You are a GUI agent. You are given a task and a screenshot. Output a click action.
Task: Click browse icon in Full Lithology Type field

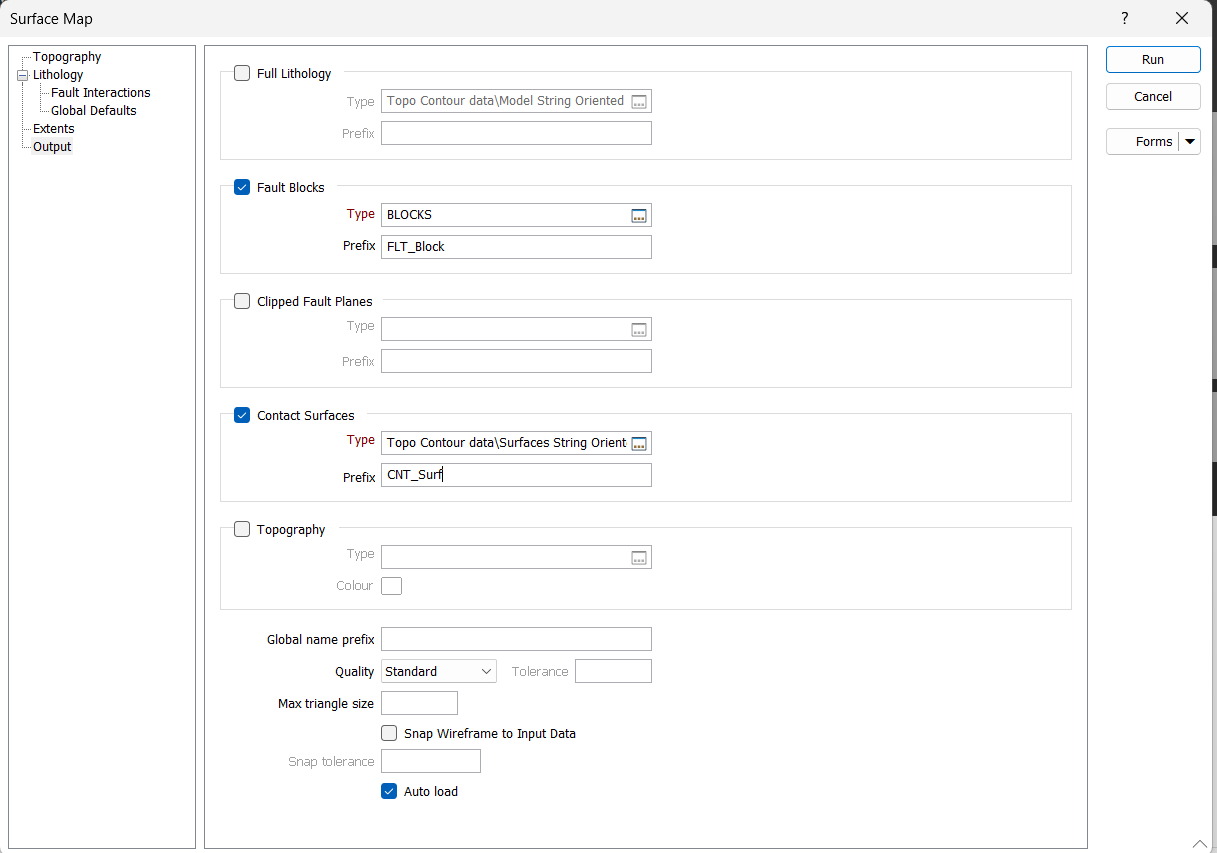639,101
